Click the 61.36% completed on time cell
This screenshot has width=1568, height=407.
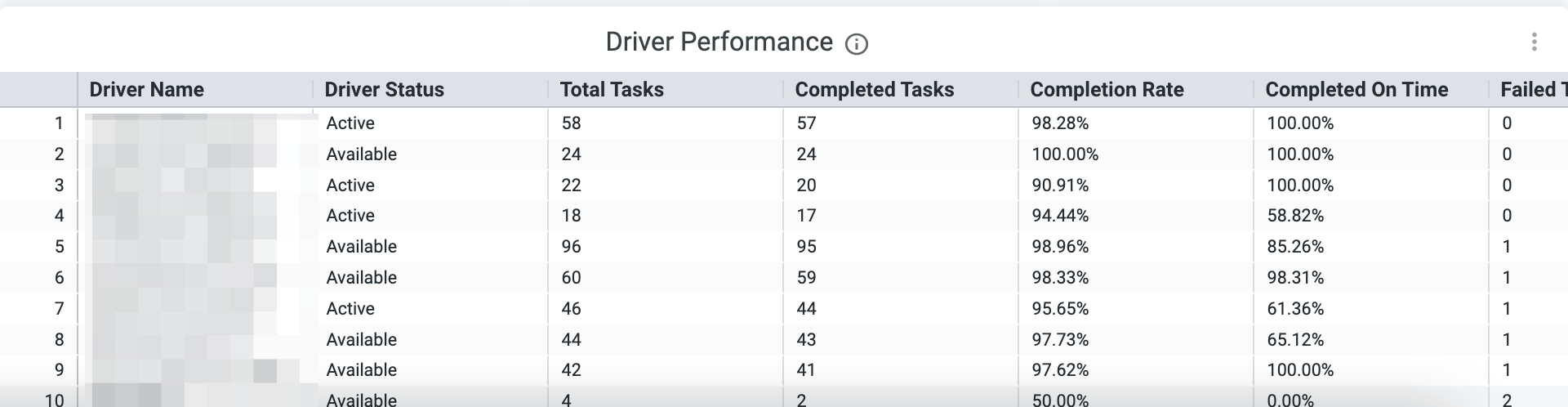point(1295,309)
